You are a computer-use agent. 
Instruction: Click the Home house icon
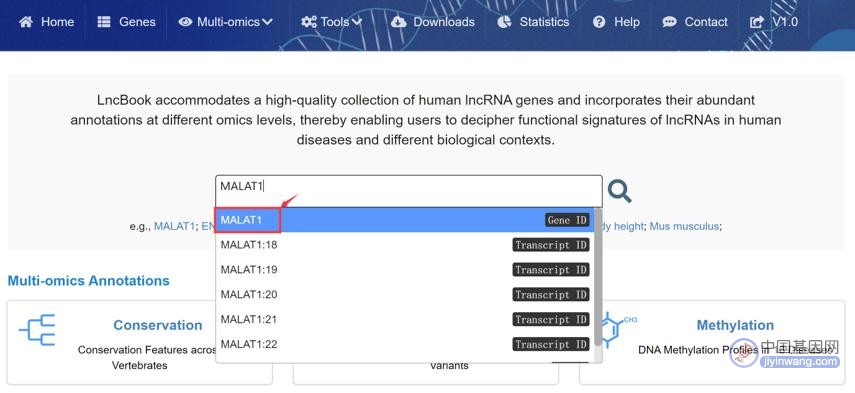(x=26, y=22)
